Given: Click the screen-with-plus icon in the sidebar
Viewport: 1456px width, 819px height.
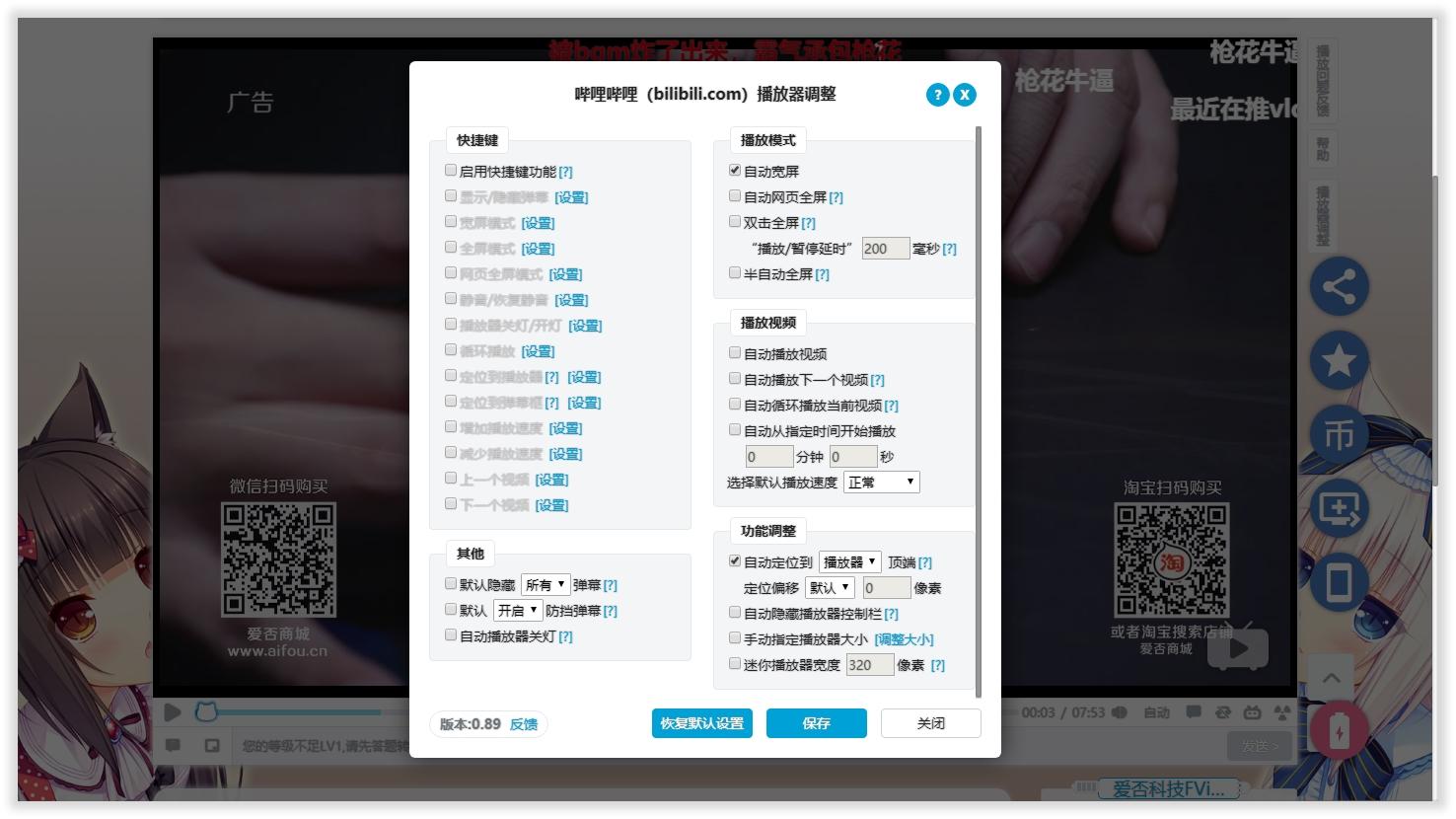Looking at the screenshot, I should point(1339,509).
